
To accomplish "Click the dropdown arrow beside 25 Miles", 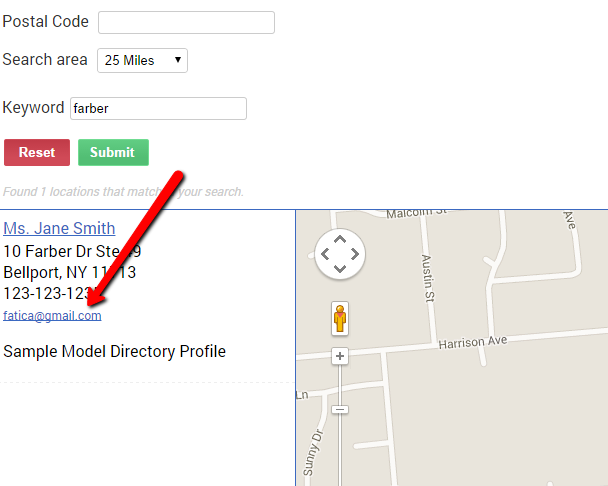I will [x=178, y=60].
